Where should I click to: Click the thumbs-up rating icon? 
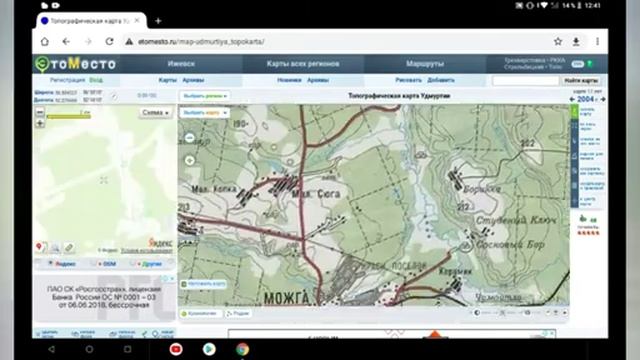pyautogui.click(x=583, y=219)
